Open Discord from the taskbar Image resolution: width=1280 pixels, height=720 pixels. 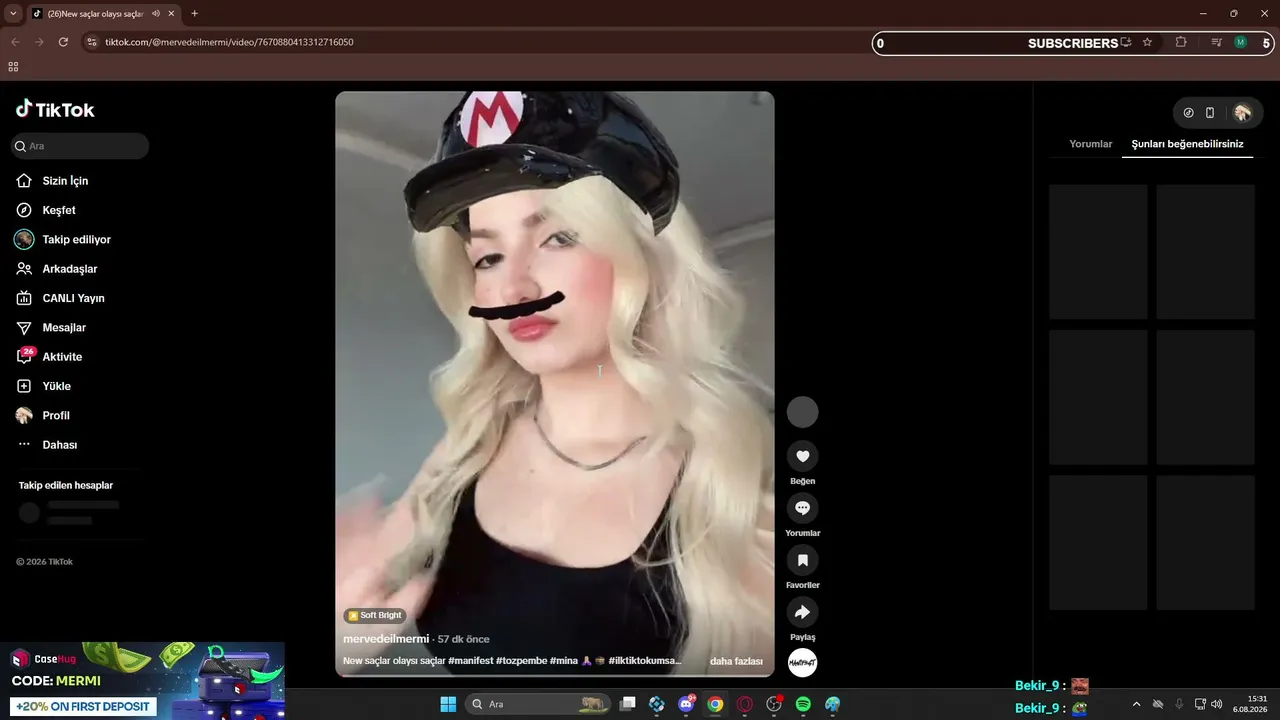[686, 704]
